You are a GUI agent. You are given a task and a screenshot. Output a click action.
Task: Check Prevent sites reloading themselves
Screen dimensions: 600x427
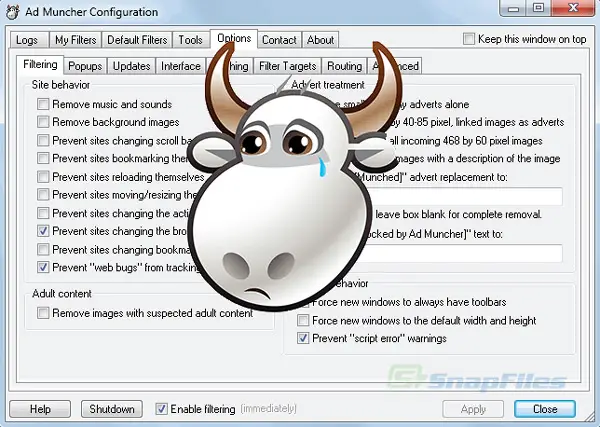click(x=43, y=177)
